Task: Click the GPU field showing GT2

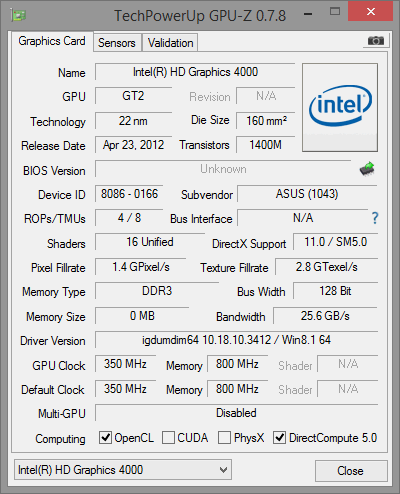Action: [133, 96]
